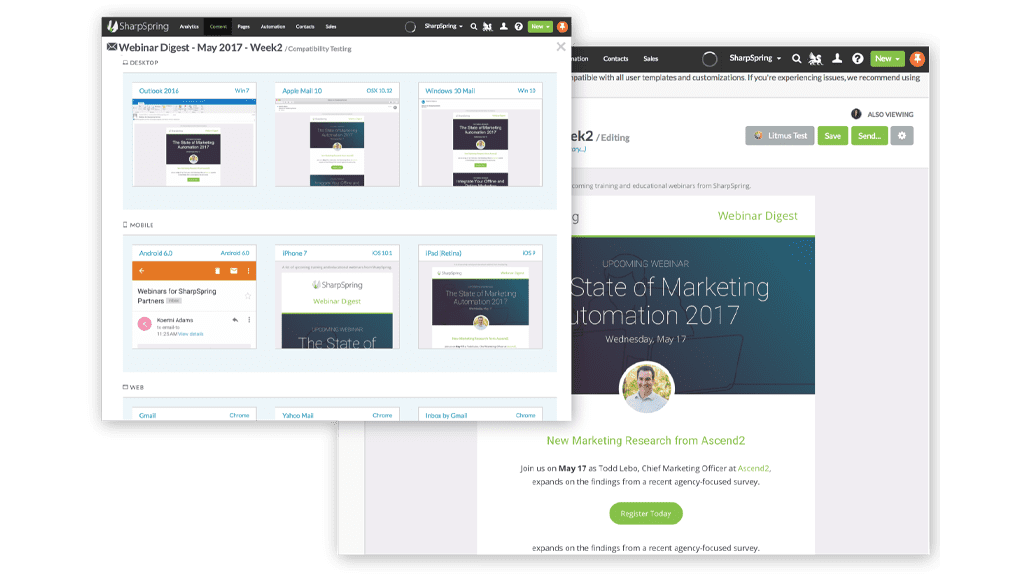
Task: Open the gear settings button next to Send
Action: [x=902, y=136]
